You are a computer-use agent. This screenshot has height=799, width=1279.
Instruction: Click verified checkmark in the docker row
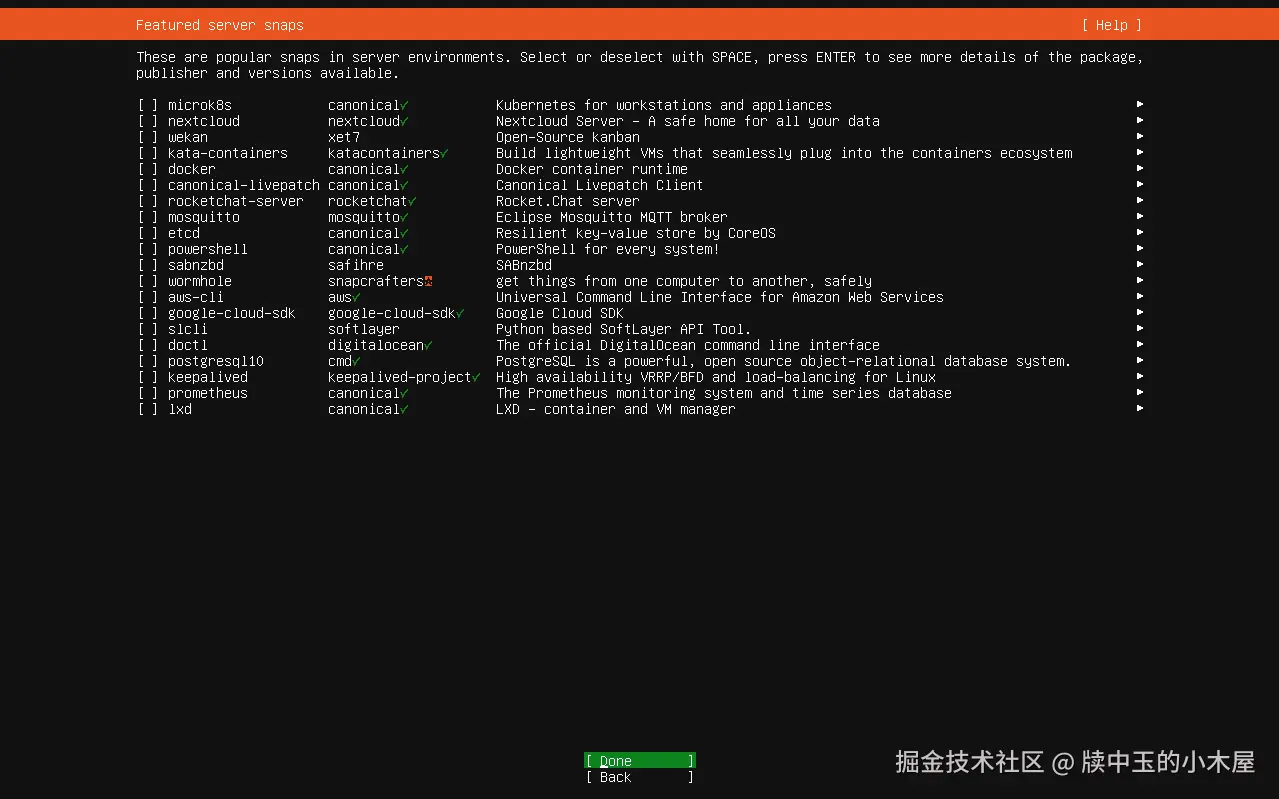click(x=404, y=169)
